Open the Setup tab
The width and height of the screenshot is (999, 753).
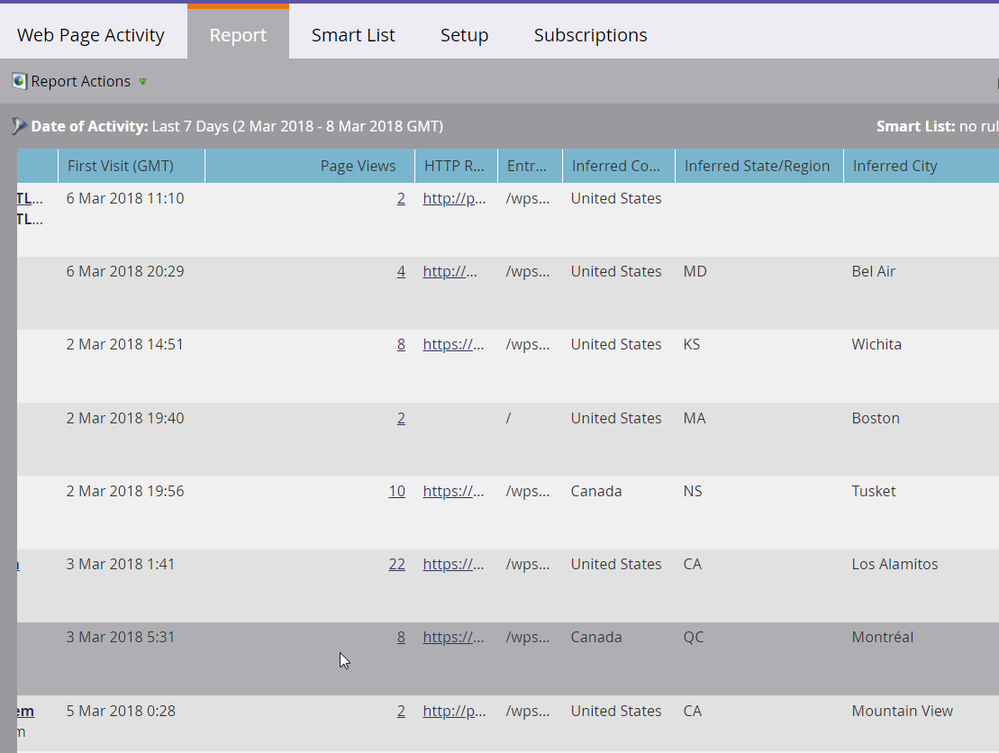click(x=464, y=35)
